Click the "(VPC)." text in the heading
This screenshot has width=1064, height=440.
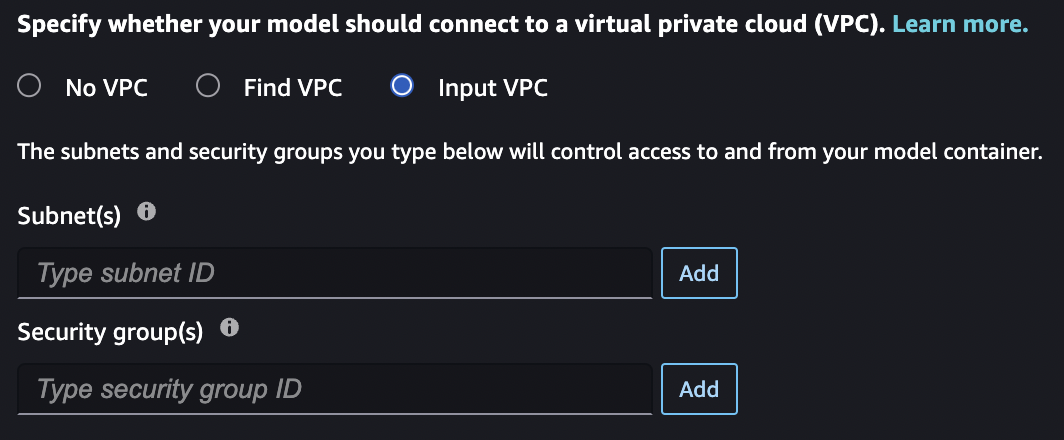(x=850, y=25)
